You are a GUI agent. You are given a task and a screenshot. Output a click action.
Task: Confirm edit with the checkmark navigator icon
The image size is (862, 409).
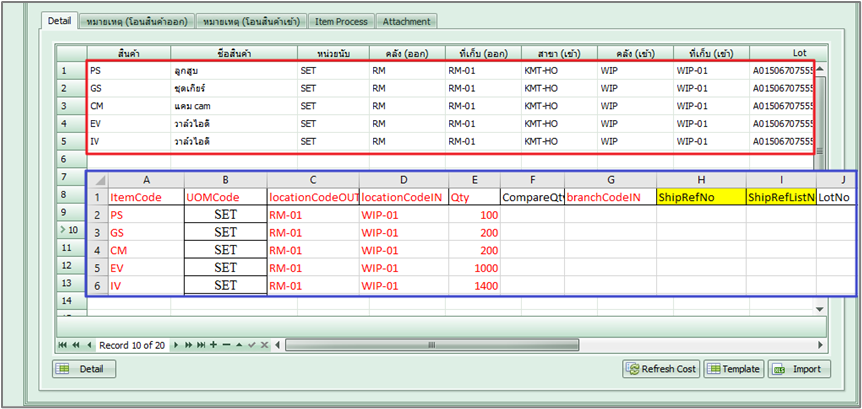[x=252, y=345]
